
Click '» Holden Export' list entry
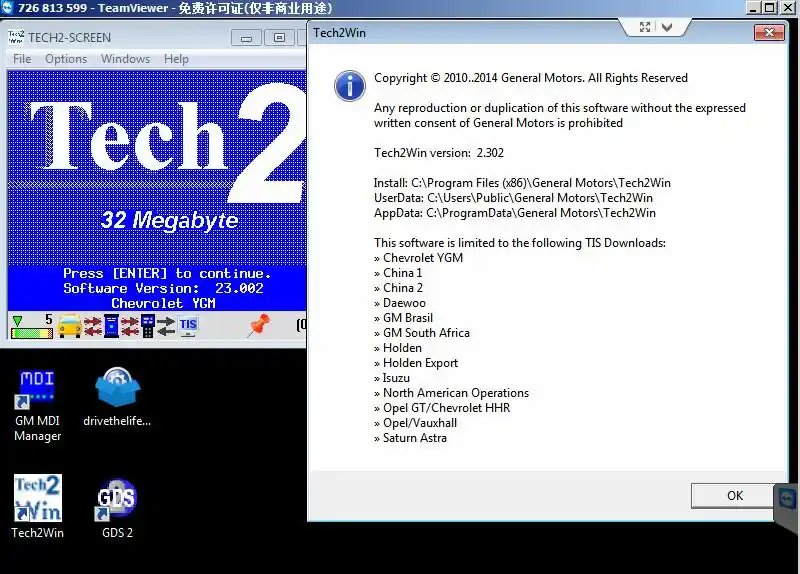tap(416, 363)
